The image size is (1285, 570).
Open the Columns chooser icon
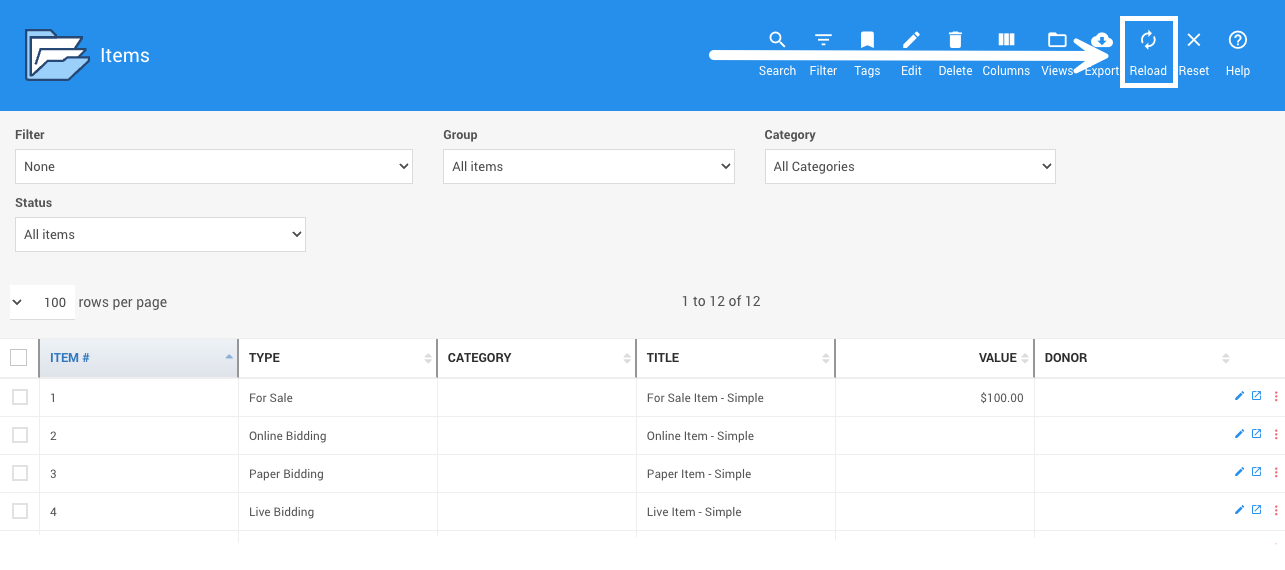pos(1006,40)
